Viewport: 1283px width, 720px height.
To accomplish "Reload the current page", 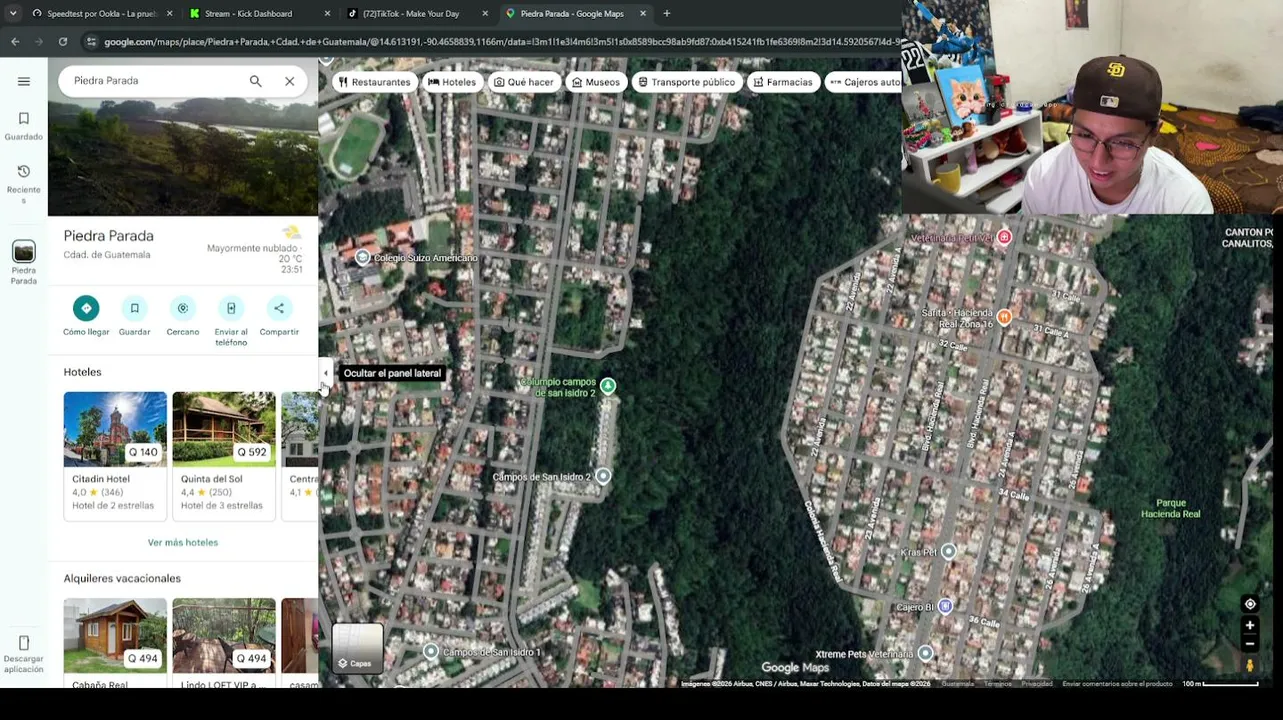I will point(63,42).
